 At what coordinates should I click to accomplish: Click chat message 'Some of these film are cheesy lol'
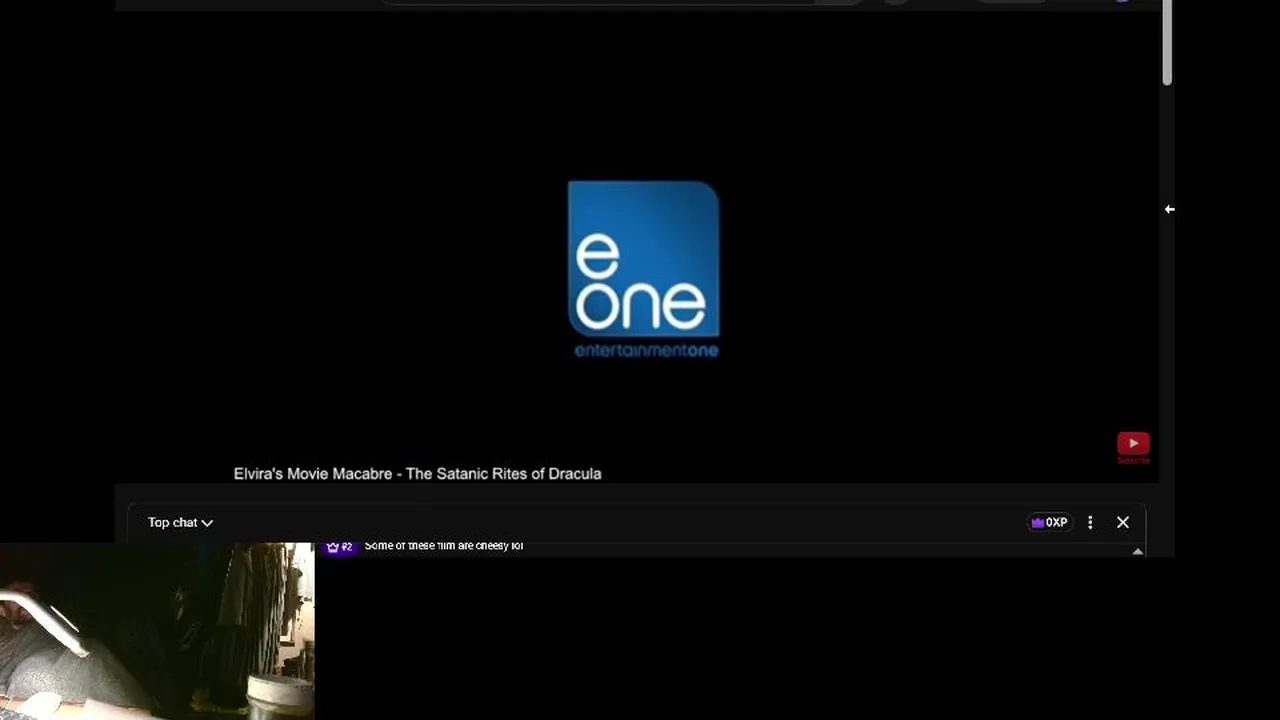[444, 546]
